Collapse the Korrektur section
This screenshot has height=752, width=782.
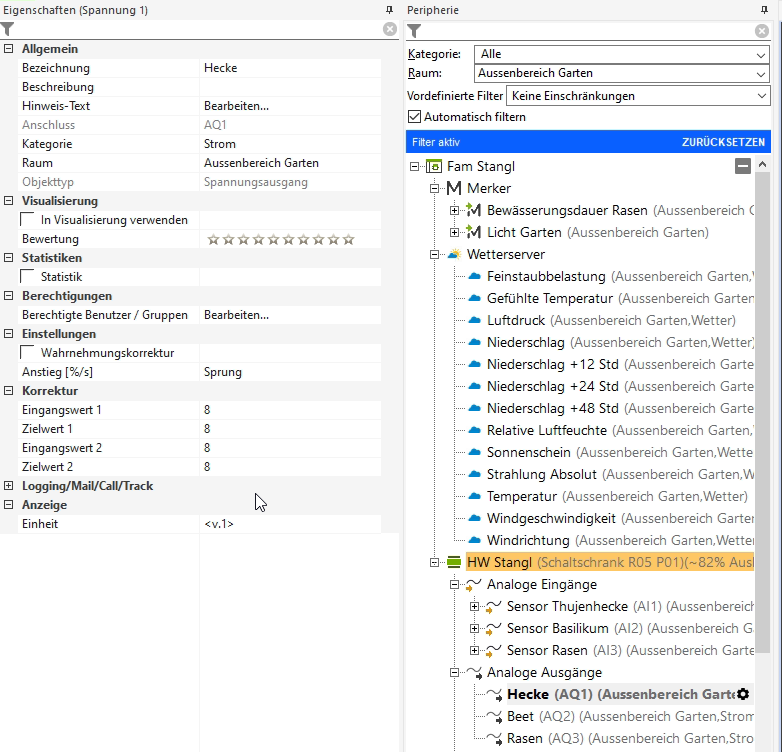click(x=8, y=390)
